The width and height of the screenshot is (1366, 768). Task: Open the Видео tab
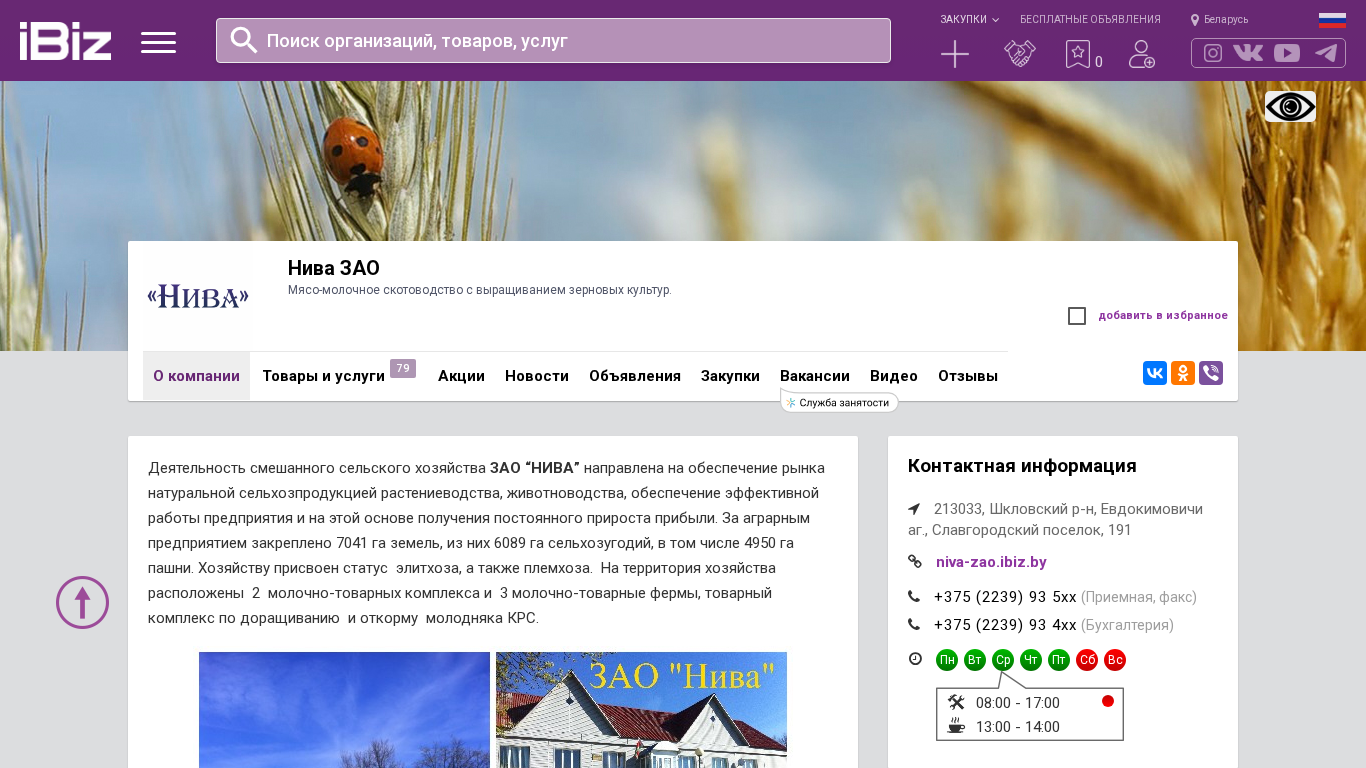[x=894, y=376]
